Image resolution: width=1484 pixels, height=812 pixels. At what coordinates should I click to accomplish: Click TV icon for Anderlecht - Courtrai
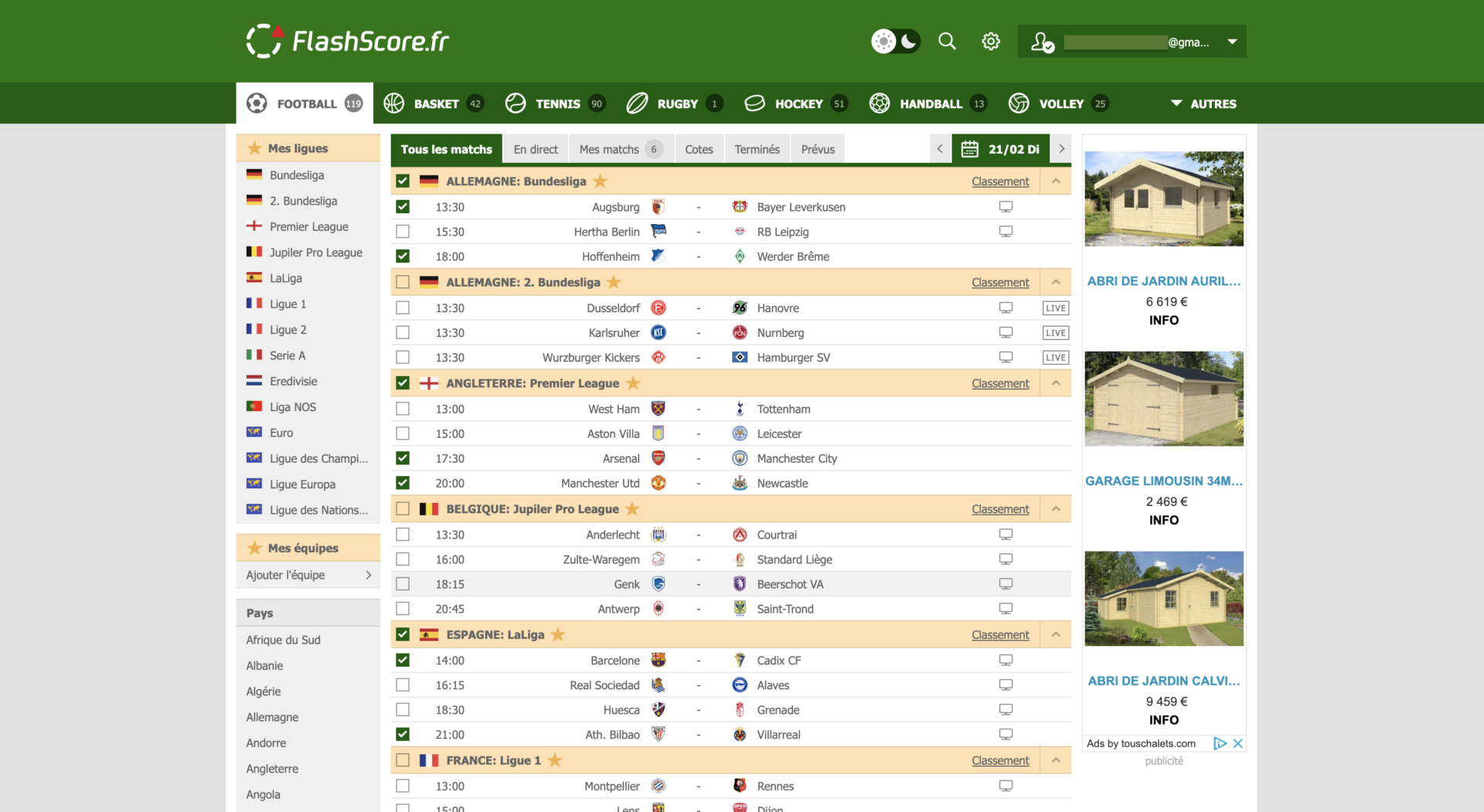(1006, 534)
